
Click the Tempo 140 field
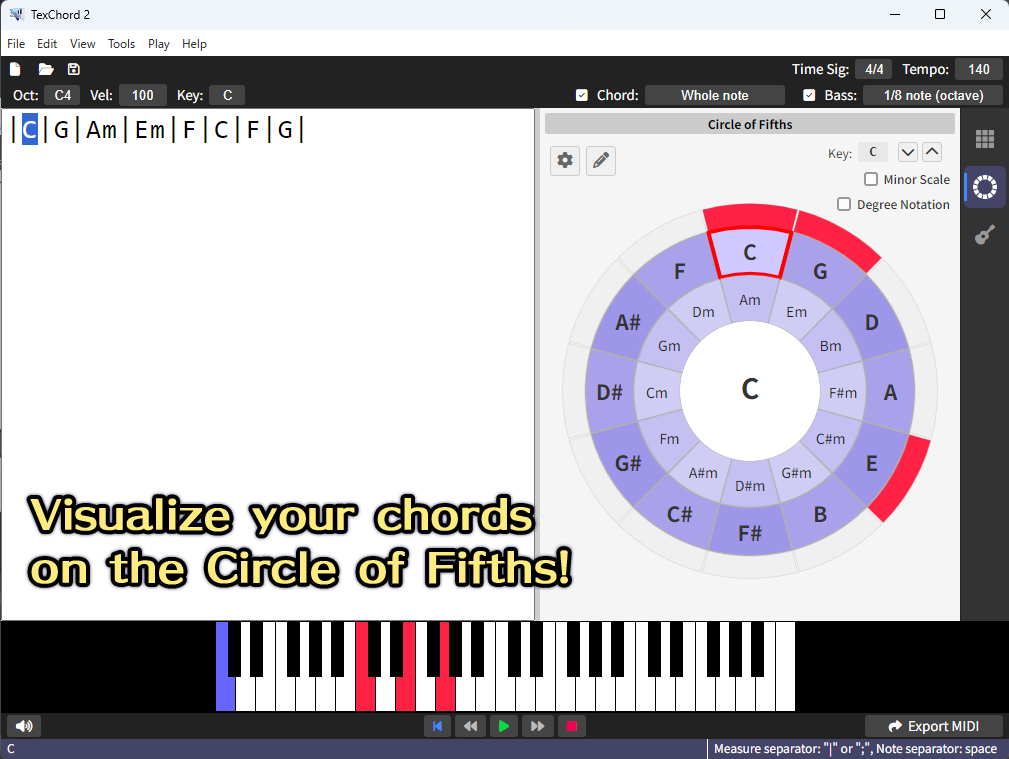(x=979, y=70)
